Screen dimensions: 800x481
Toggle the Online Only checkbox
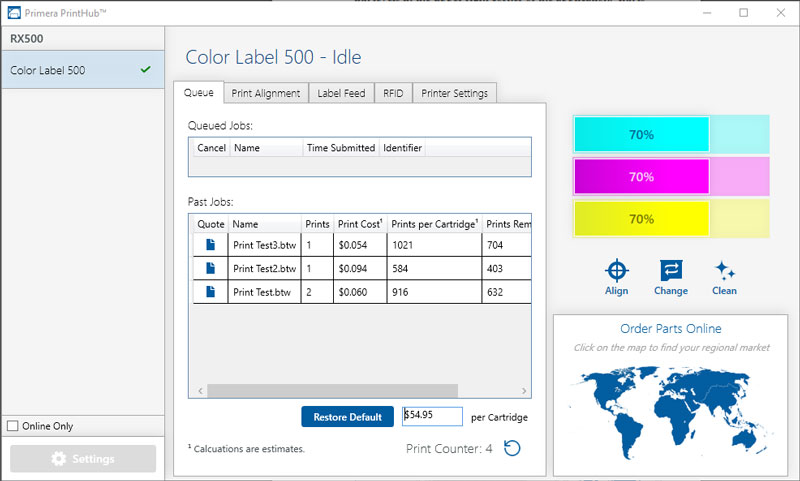(13, 425)
